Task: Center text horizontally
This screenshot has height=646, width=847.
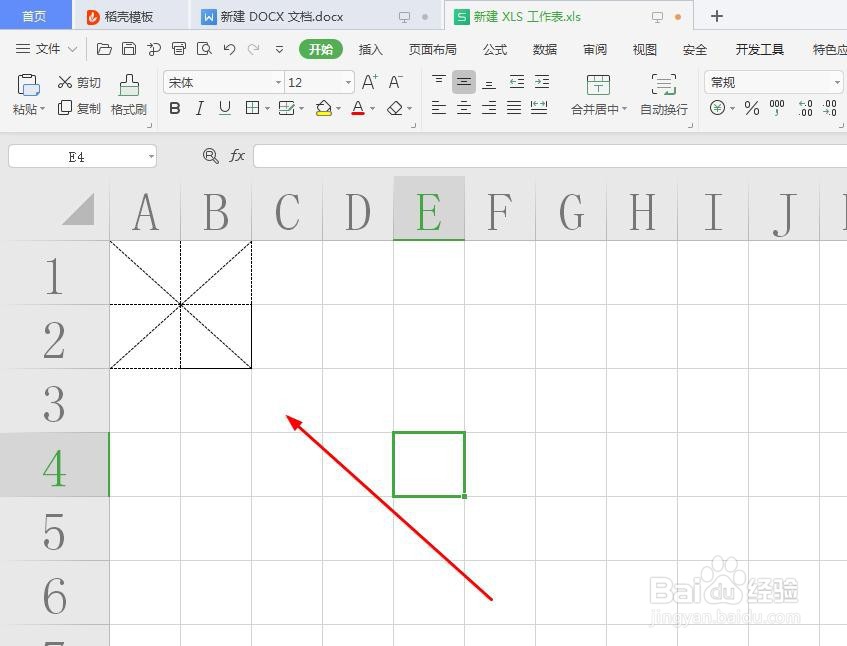Action: (x=463, y=107)
